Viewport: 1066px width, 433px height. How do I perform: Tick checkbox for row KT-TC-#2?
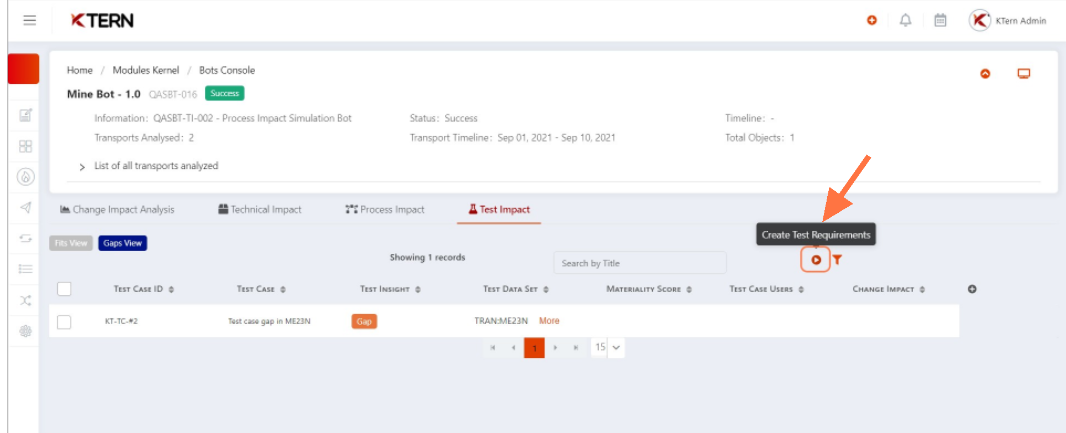[64, 322]
